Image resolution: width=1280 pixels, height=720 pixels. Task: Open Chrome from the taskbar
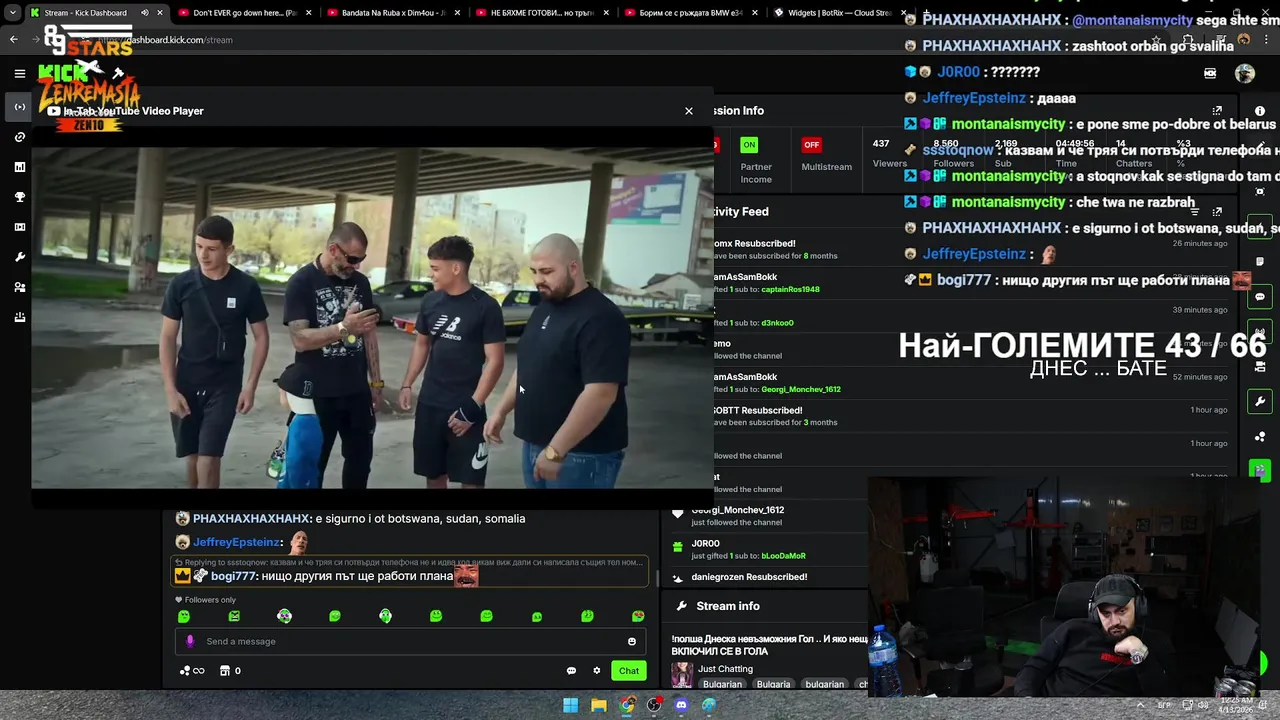[x=626, y=705]
